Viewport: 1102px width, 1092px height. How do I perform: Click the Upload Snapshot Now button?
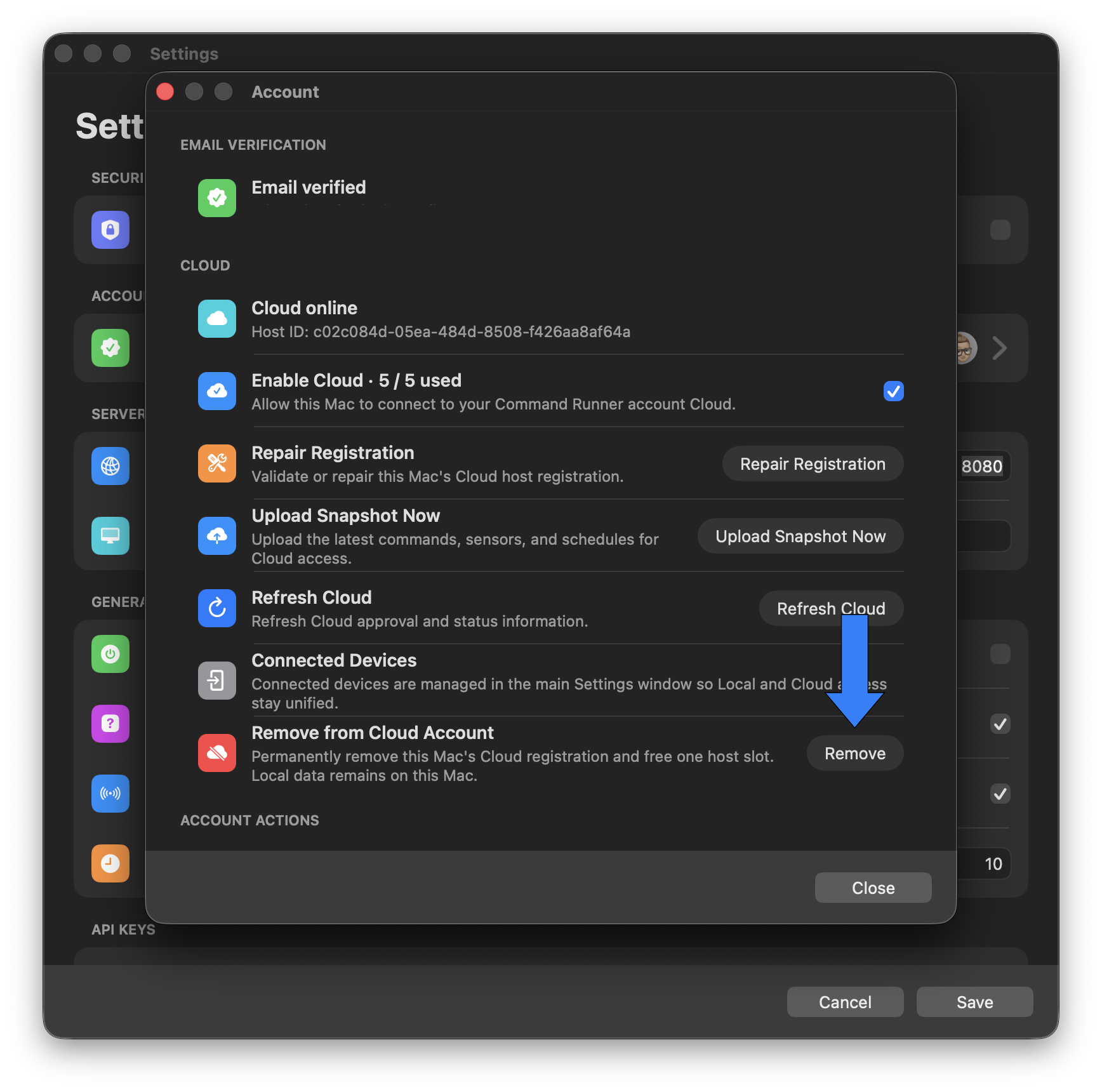[800, 536]
